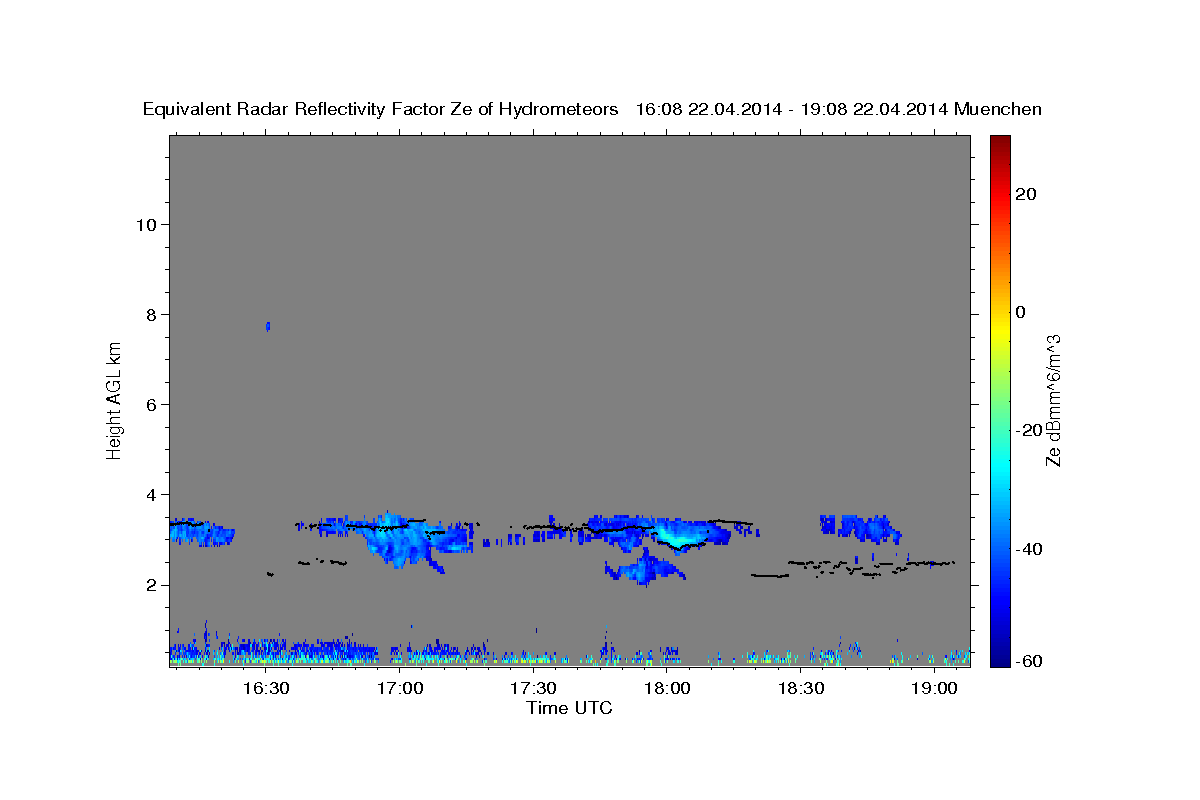Click the height tick label '10'
This screenshot has height=800, width=1200.
tap(145, 224)
